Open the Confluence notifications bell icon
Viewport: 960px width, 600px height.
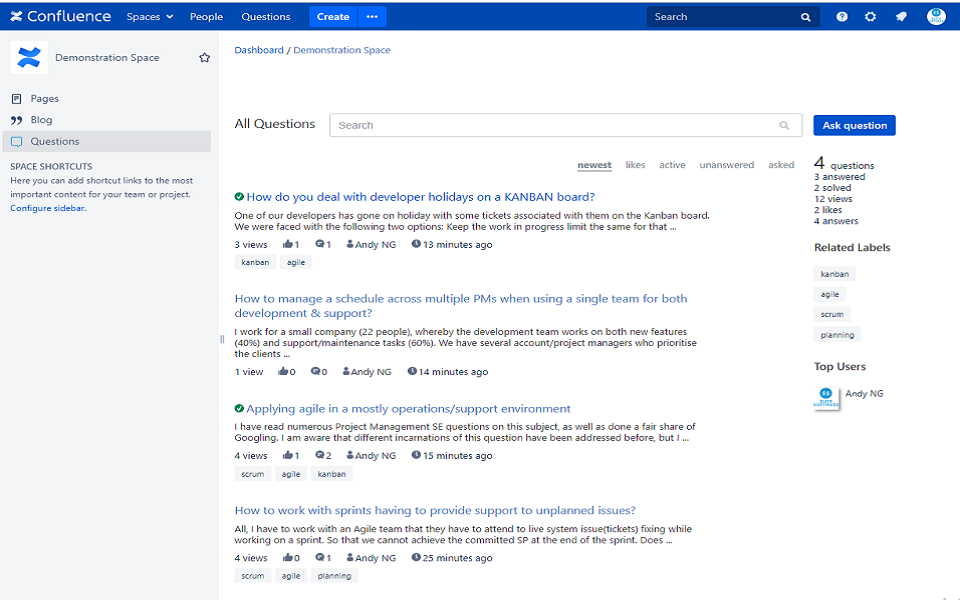pos(899,16)
